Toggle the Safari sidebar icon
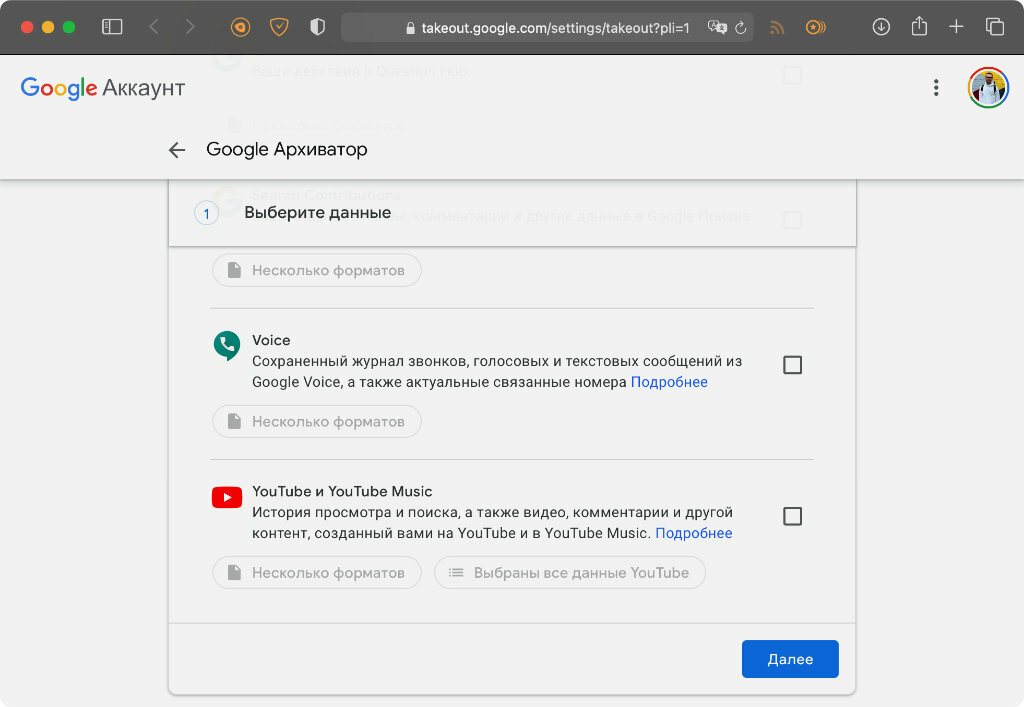This screenshot has width=1024, height=707. 112,27
